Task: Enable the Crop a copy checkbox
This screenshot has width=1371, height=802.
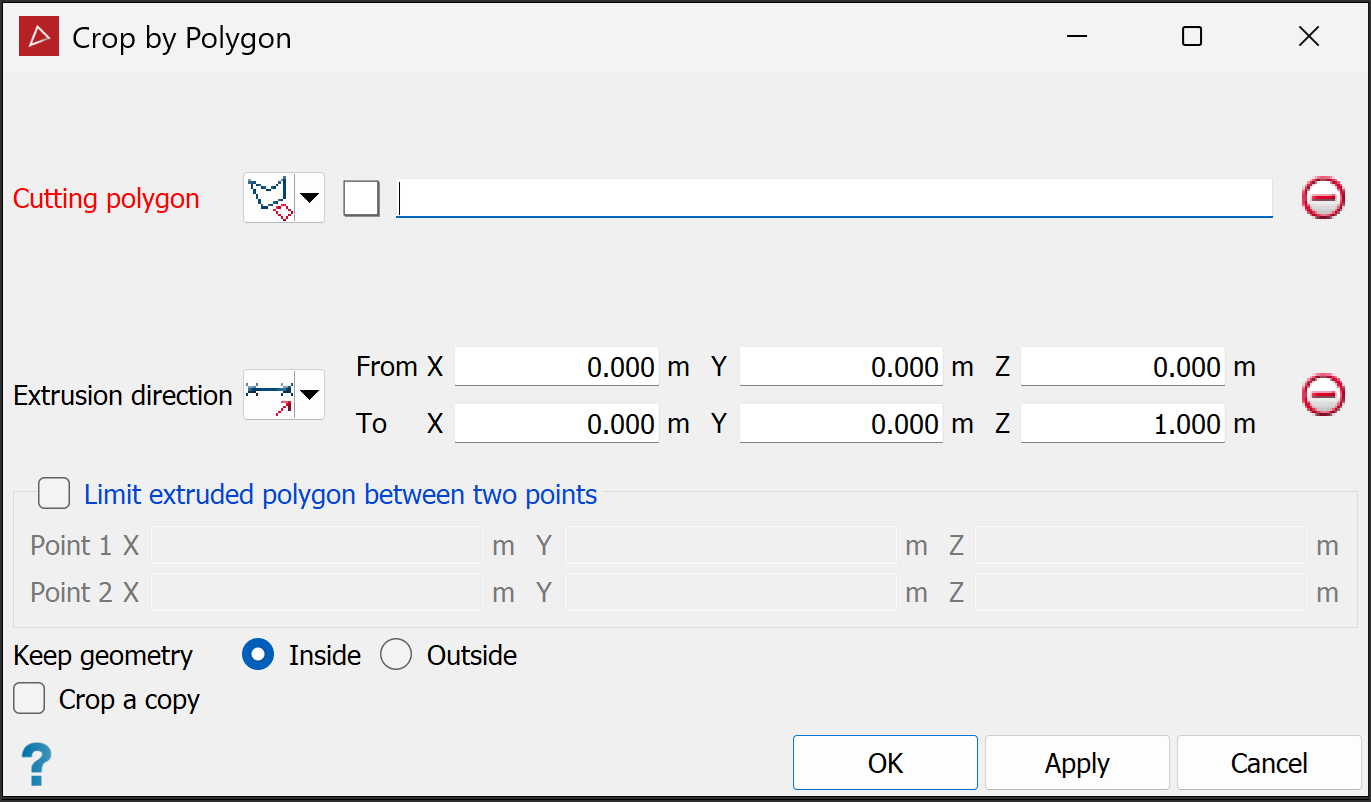Action: pos(30,699)
